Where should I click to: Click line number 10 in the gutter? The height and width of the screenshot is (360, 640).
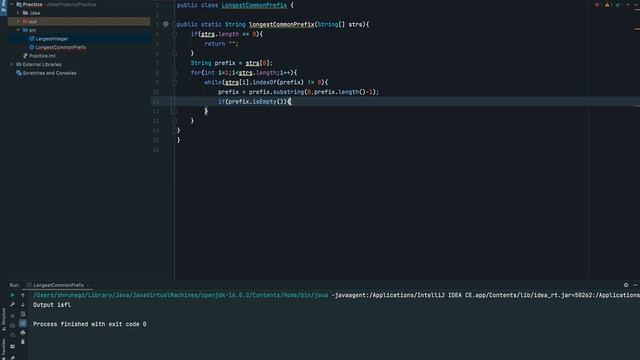click(156, 92)
